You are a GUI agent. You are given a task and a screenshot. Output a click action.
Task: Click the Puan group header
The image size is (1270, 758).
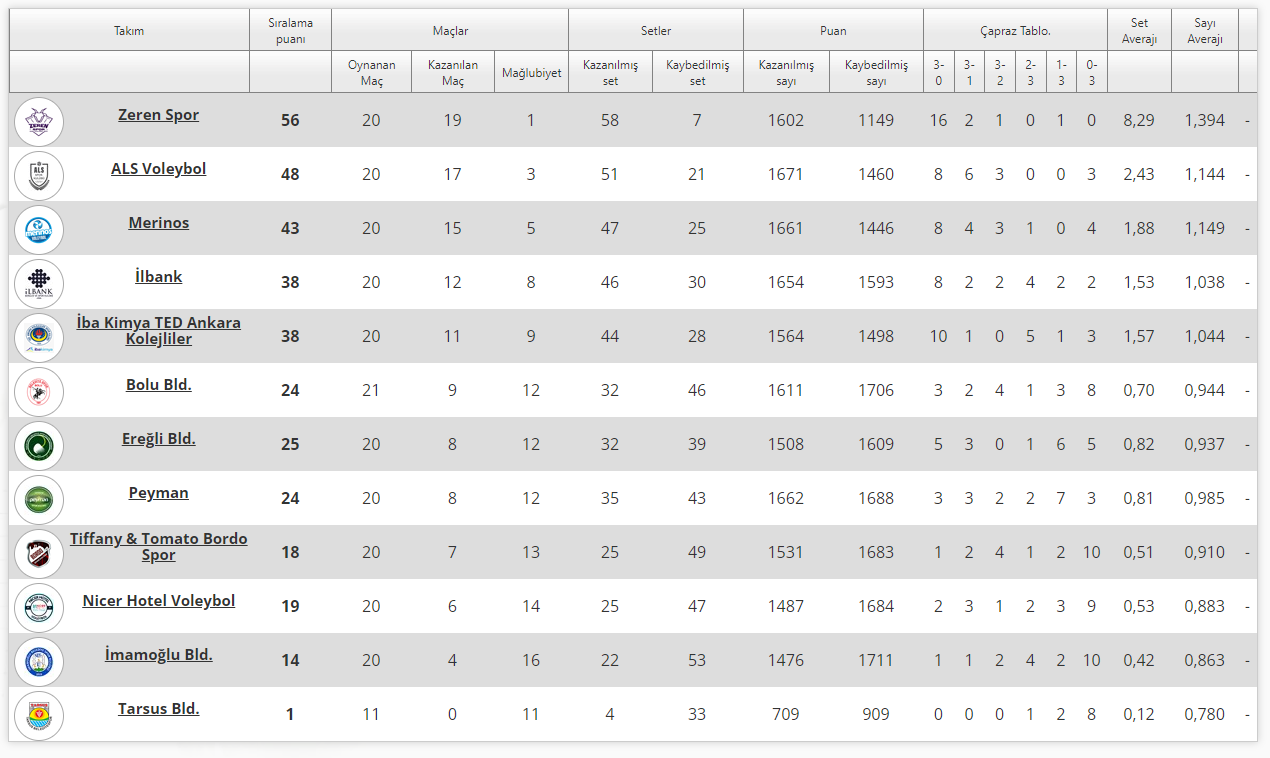833,31
